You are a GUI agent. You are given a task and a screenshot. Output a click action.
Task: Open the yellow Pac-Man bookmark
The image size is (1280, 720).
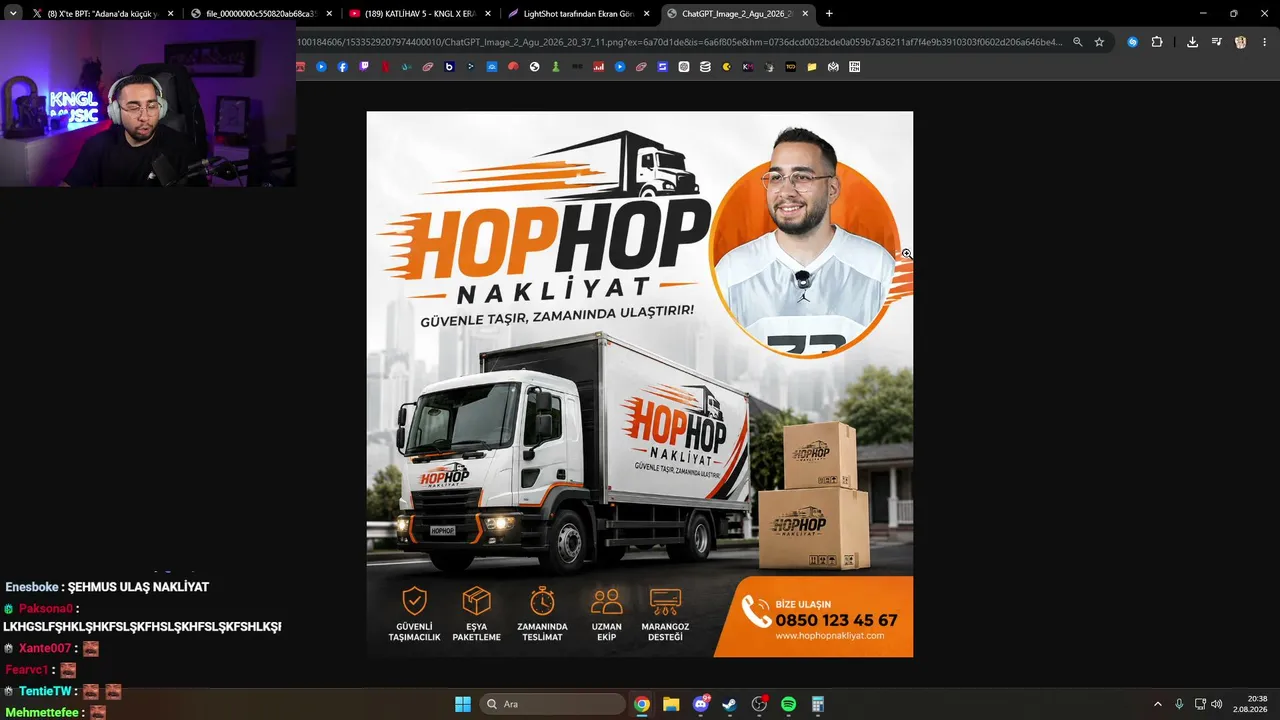coord(727,67)
